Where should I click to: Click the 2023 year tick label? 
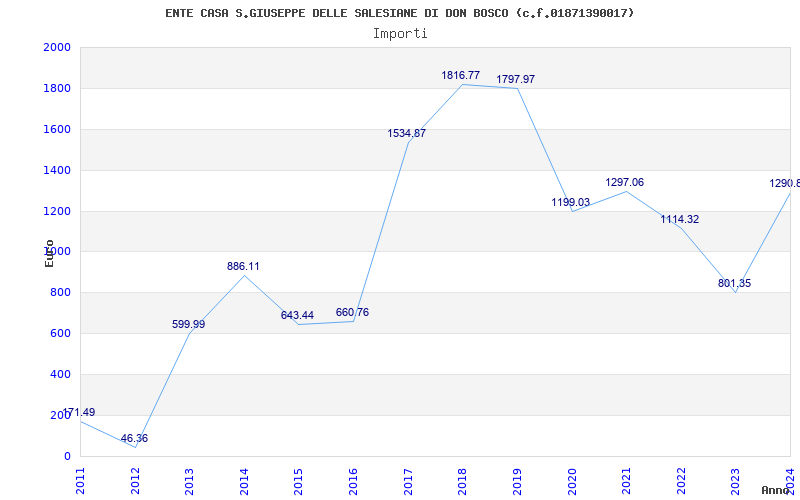[736, 481]
